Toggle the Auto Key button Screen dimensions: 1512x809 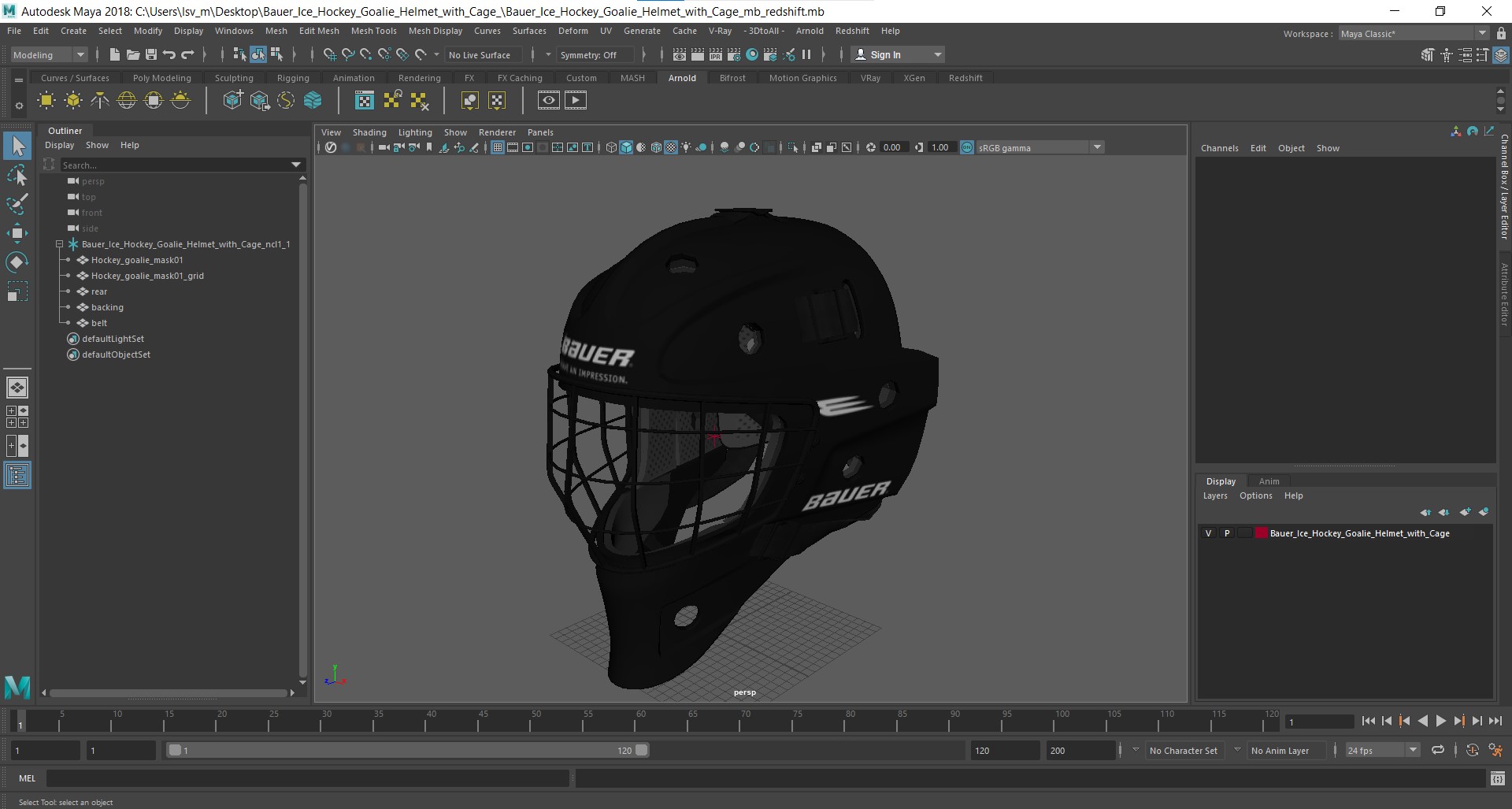[x=1472, y=750]
